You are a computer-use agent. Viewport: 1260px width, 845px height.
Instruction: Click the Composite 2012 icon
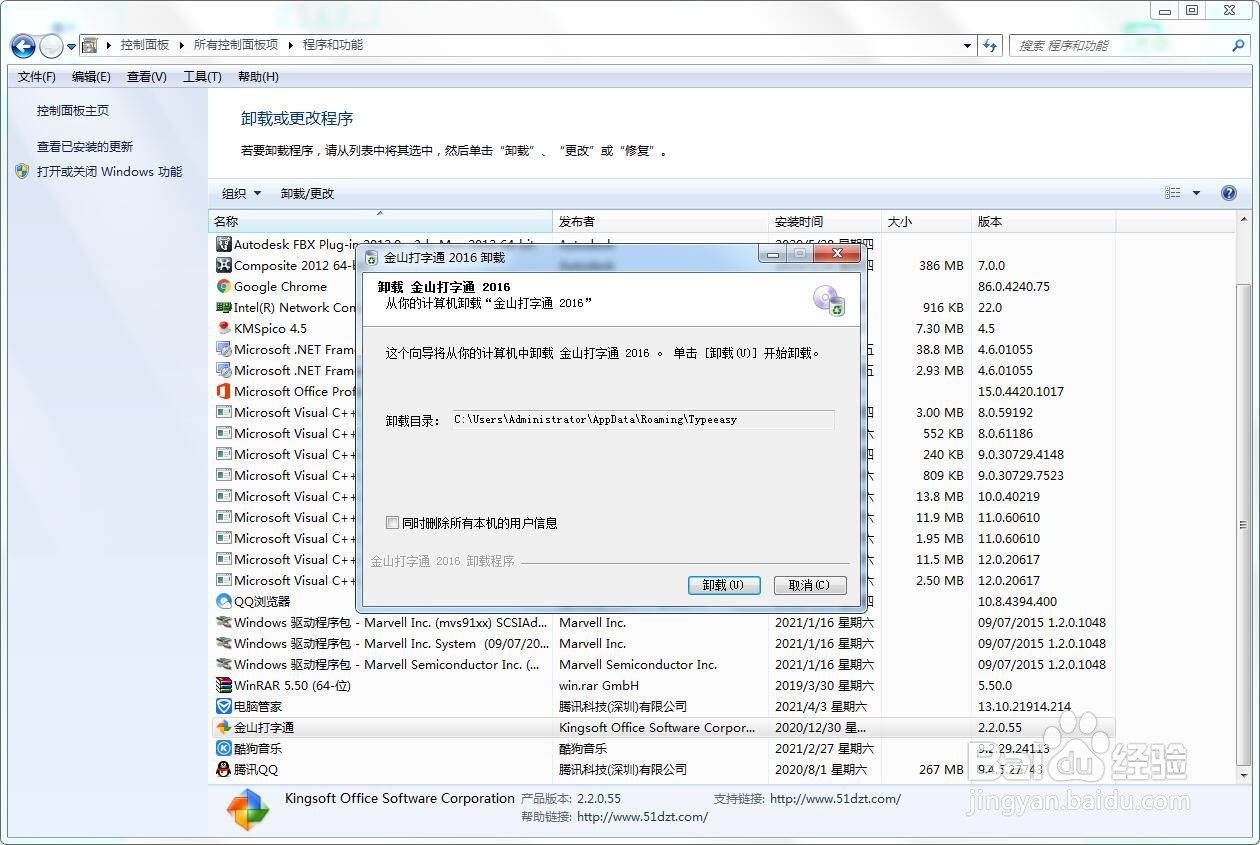pos(224,265)
